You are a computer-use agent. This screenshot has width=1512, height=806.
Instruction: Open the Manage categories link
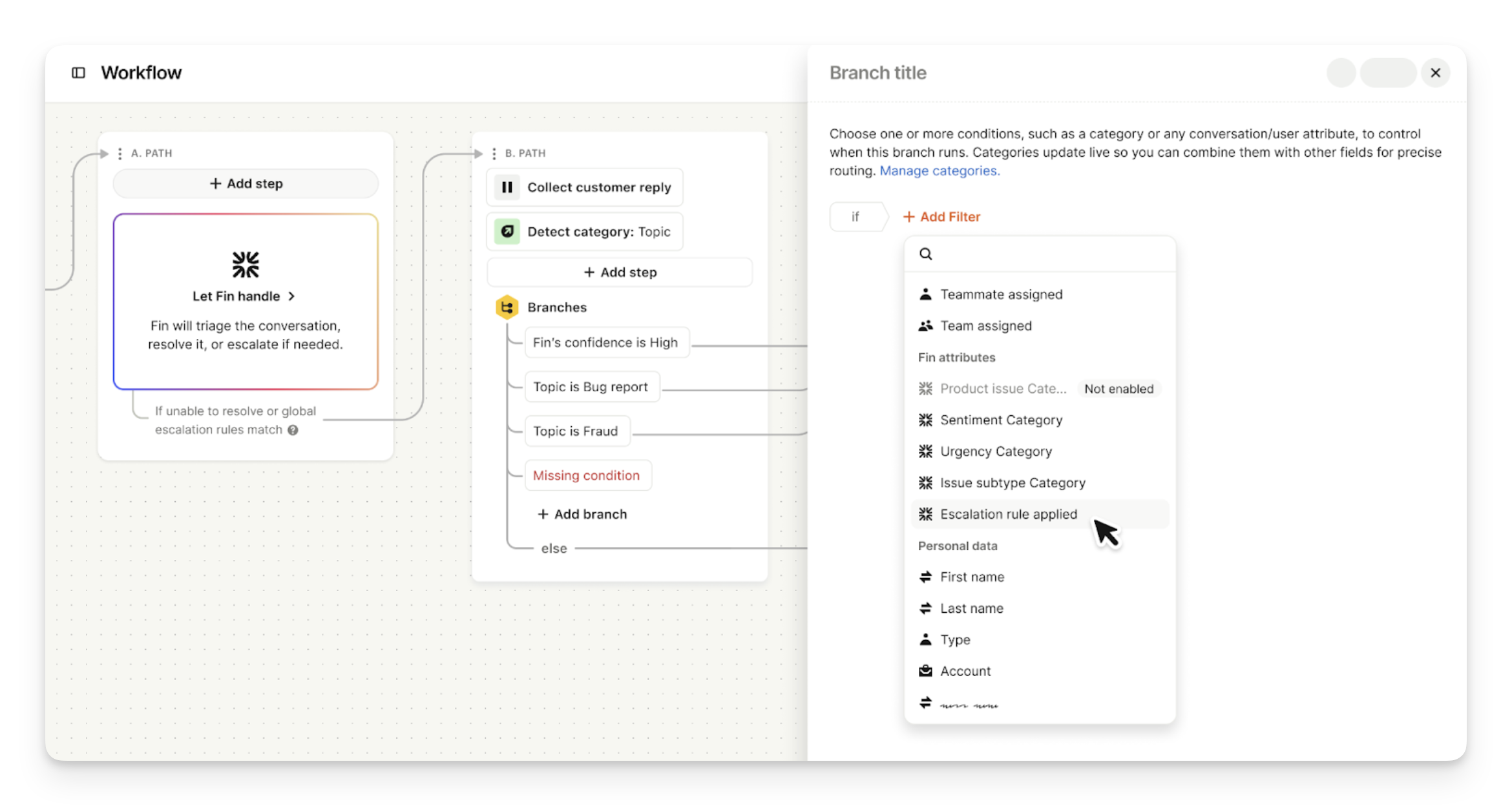pos(939,170)
